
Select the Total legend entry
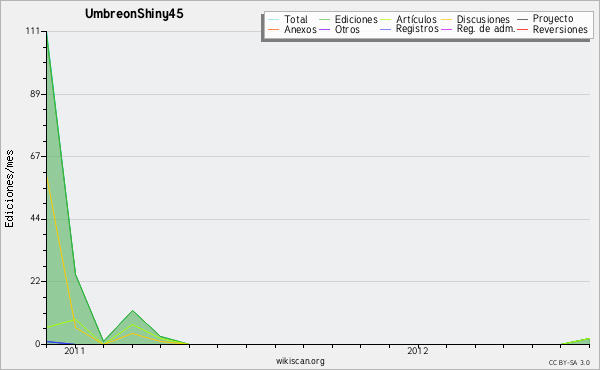coord(296,19)
